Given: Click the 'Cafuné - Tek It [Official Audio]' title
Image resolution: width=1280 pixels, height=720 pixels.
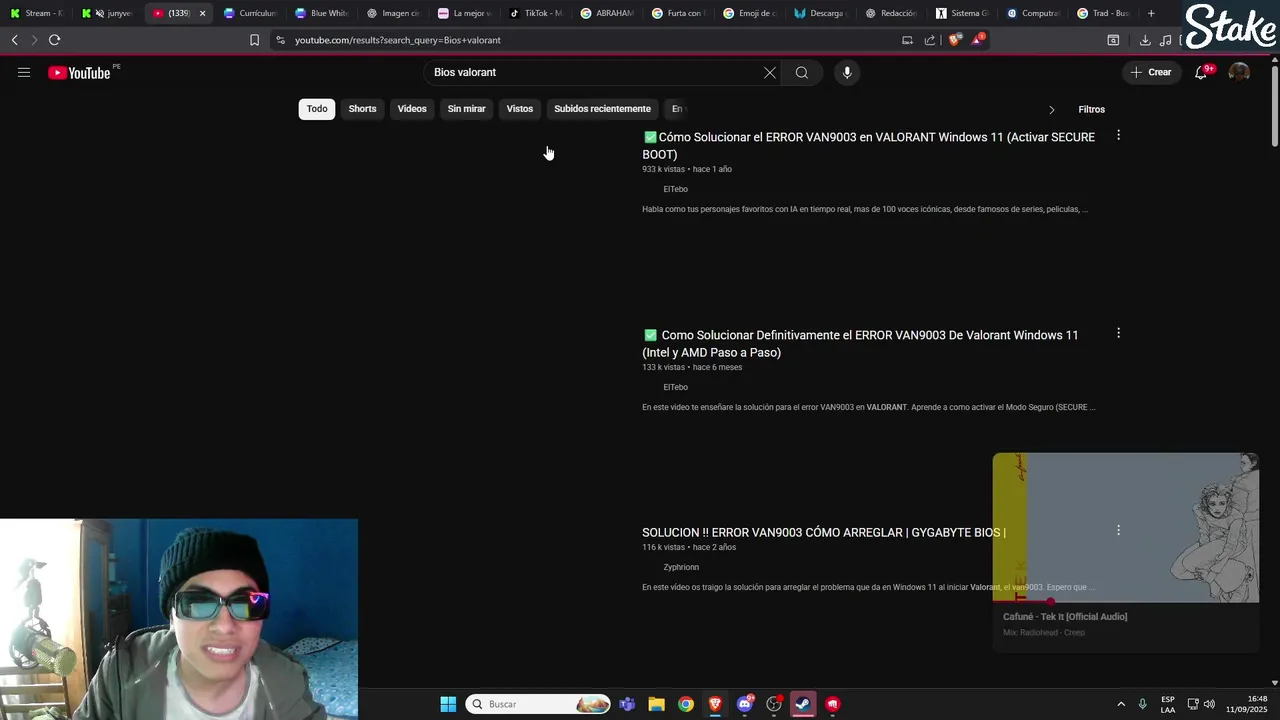Looking at the screenshot, I should (x=1065, y=616).
